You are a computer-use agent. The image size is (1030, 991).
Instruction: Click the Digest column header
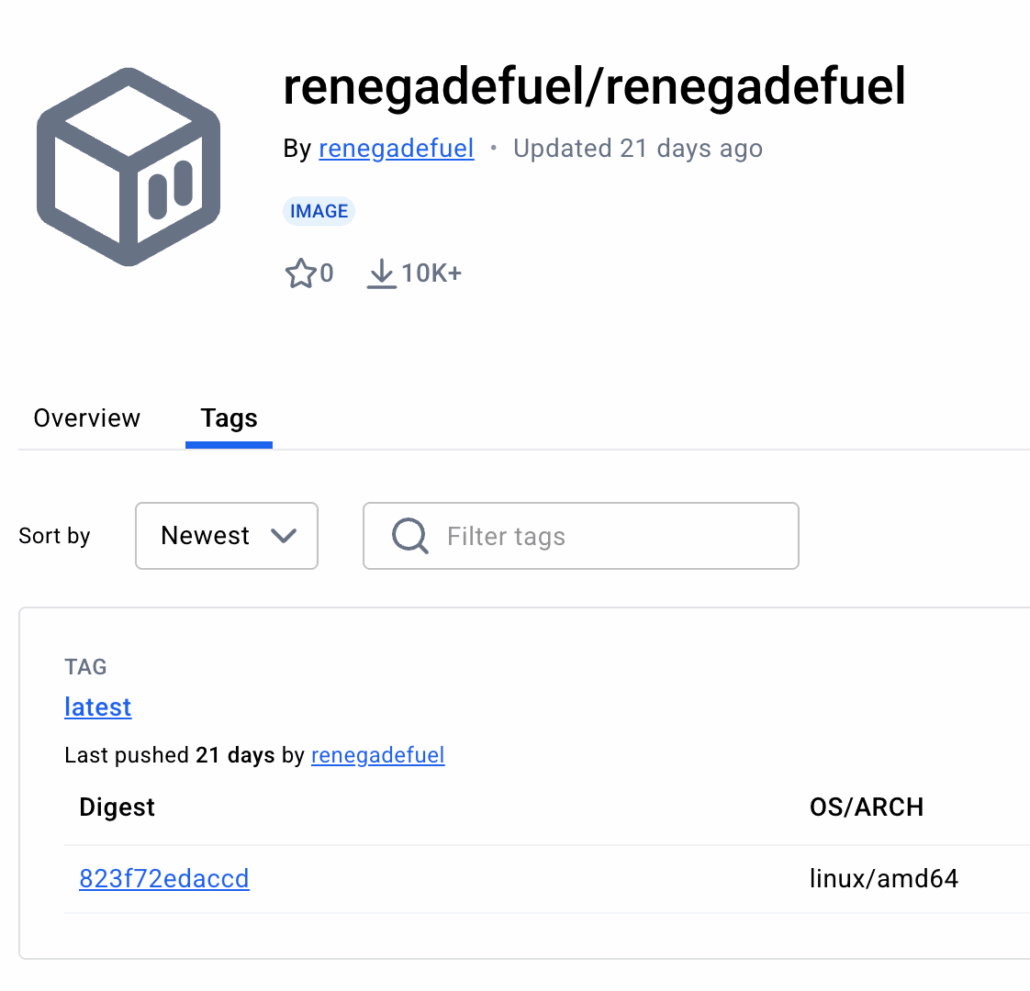click(117, 807)
